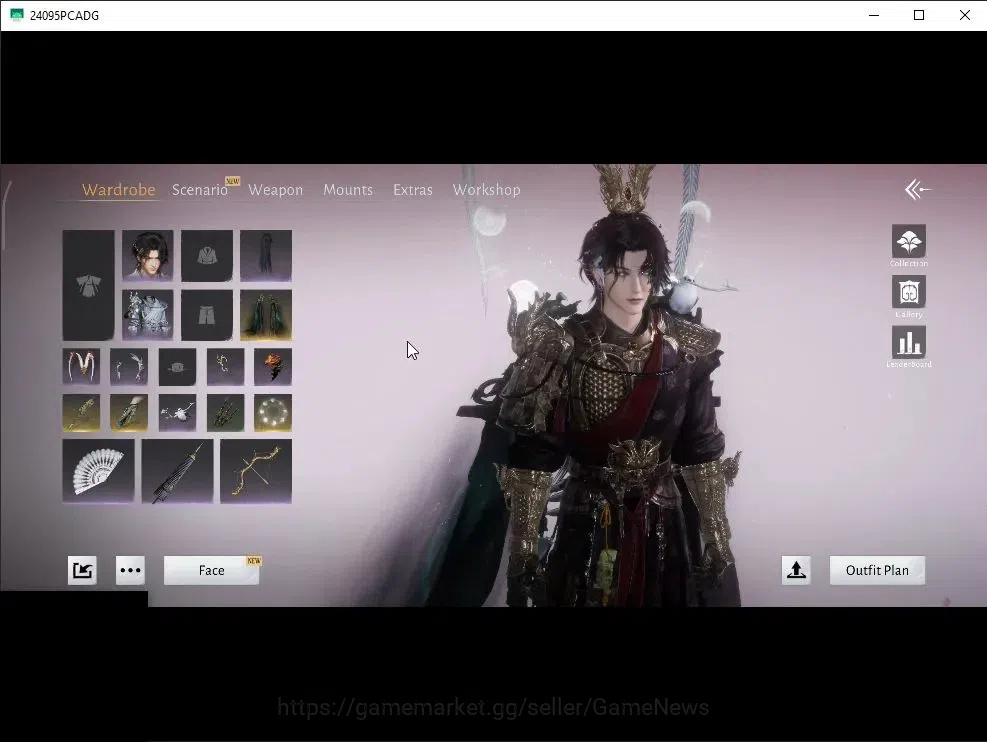Select the green dagger accessory slot
Viewport: 987px width, 742px height.
coord(81,413)
